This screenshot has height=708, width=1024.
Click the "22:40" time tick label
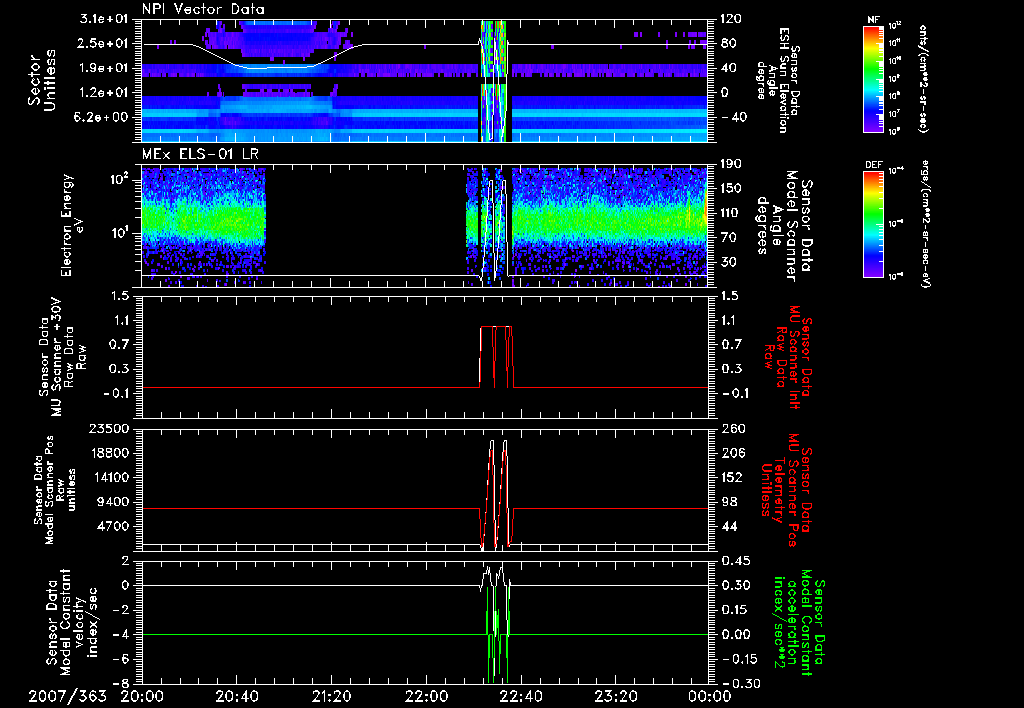520,696
